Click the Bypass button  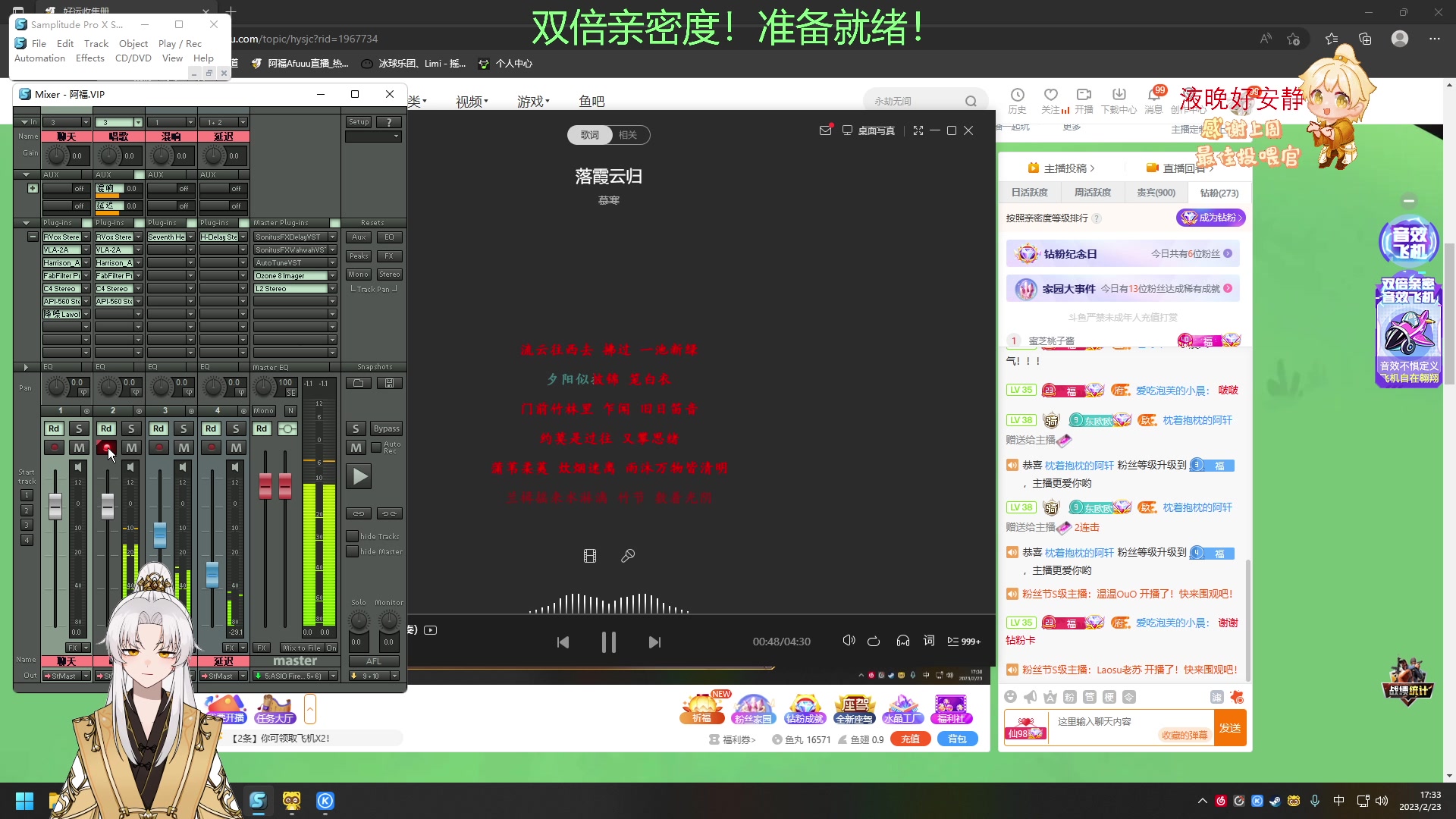386,428
